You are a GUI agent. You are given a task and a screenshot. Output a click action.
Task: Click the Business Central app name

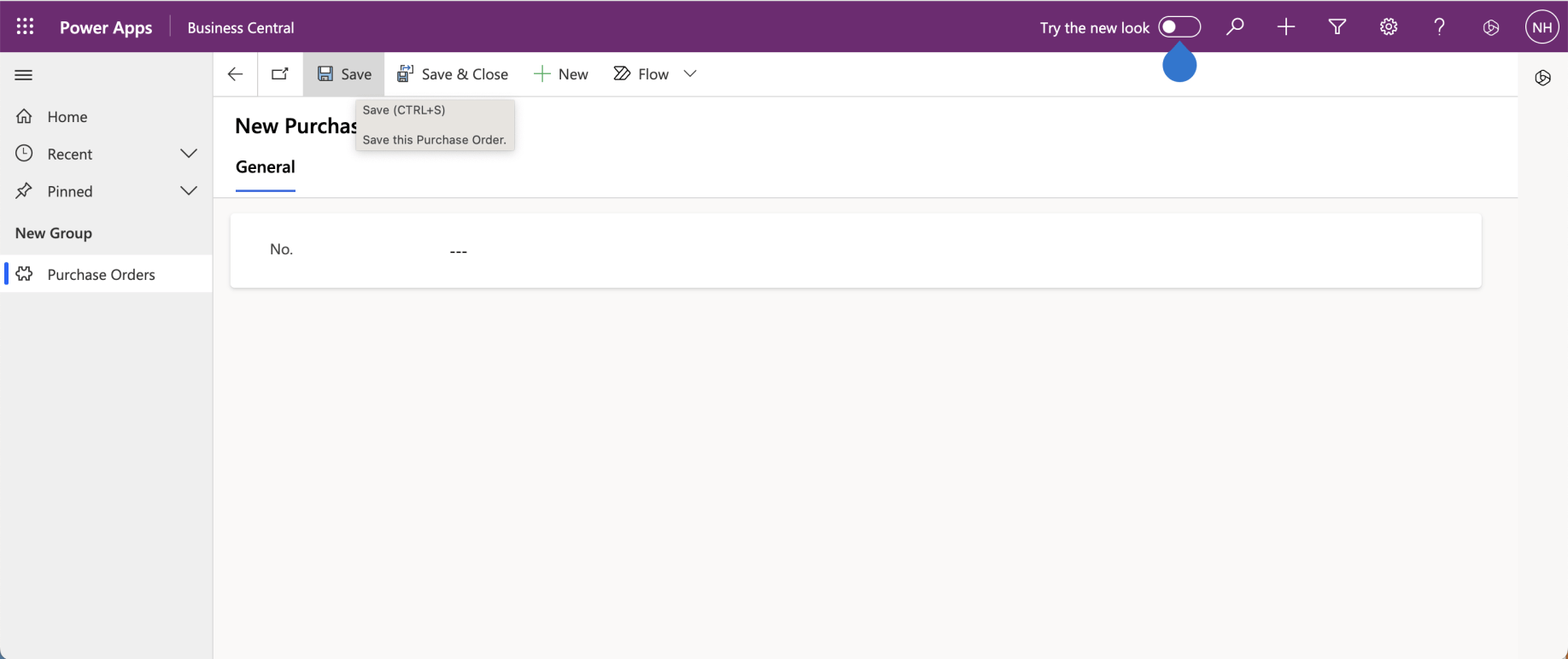point(241,27)
